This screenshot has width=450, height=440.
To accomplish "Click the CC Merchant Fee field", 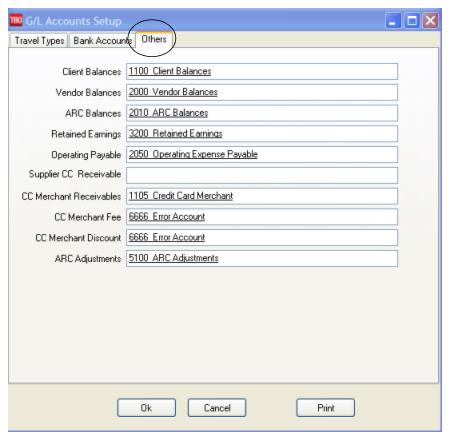I will (262, 217).
